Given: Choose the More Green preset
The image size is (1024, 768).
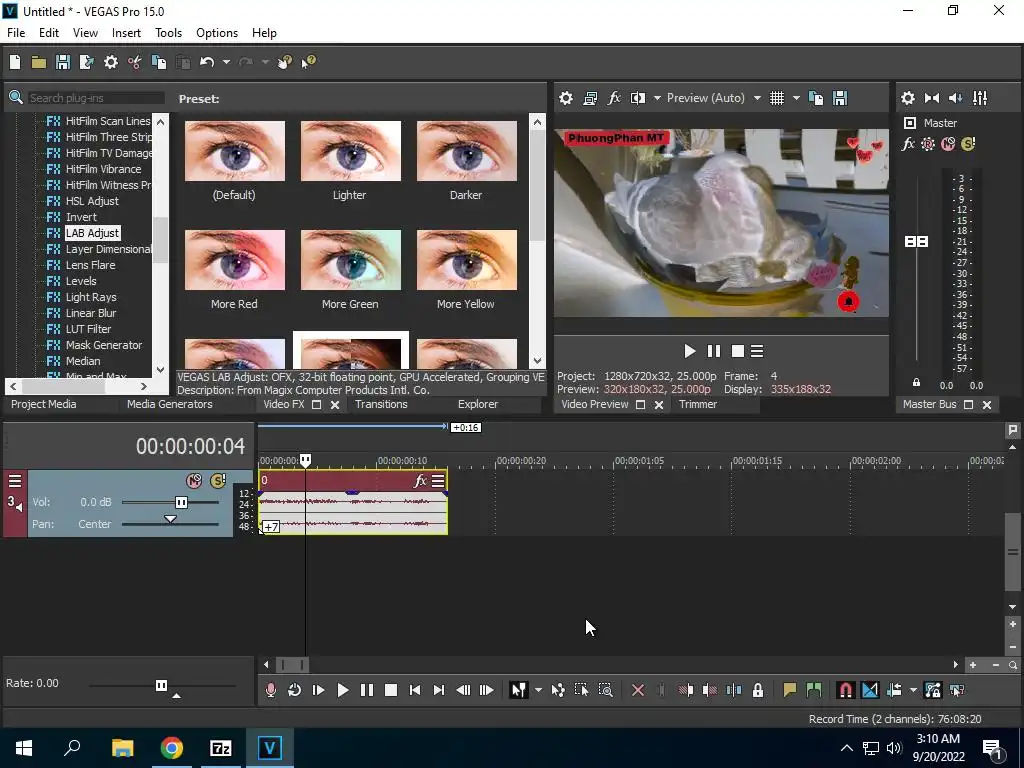Looking at the screenshot, I should click(x=351, y=260).
